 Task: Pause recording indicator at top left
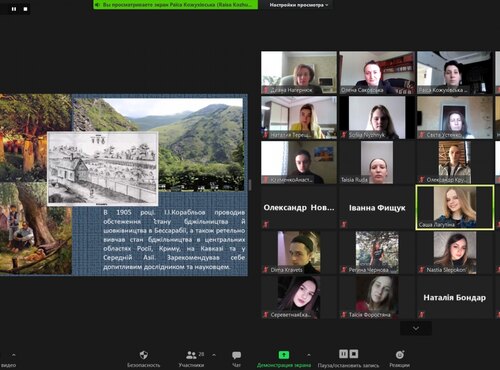[x=14, y=9]
